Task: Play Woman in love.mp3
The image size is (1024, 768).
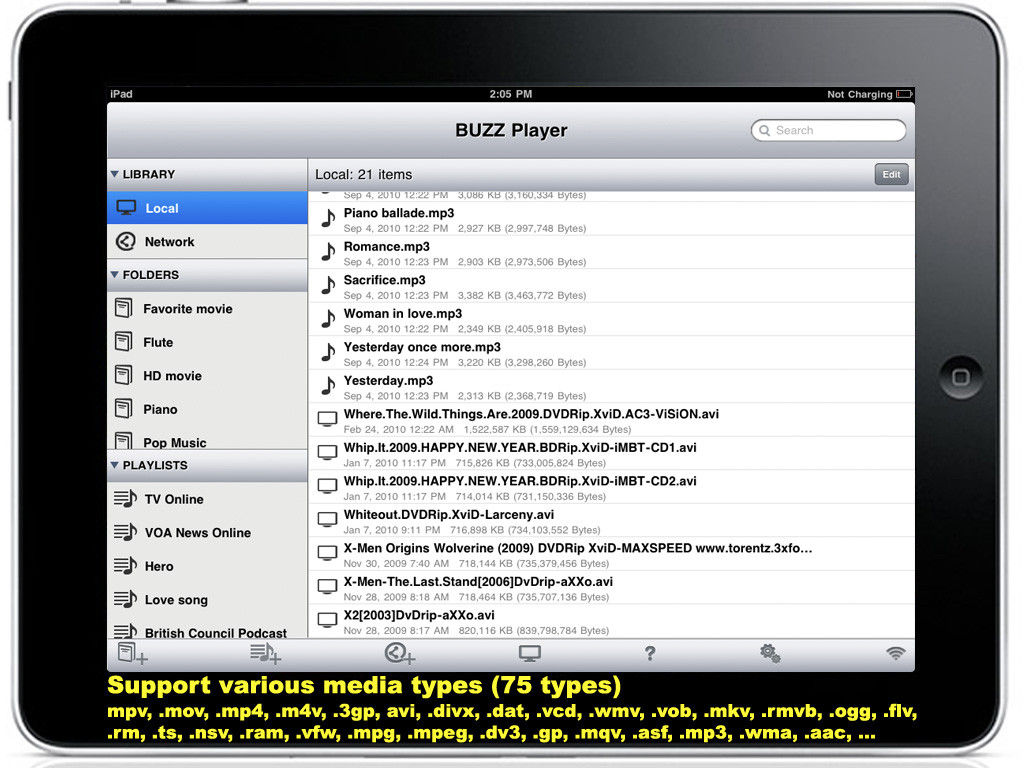Action: pyautogui.click(x=611, y=319)
